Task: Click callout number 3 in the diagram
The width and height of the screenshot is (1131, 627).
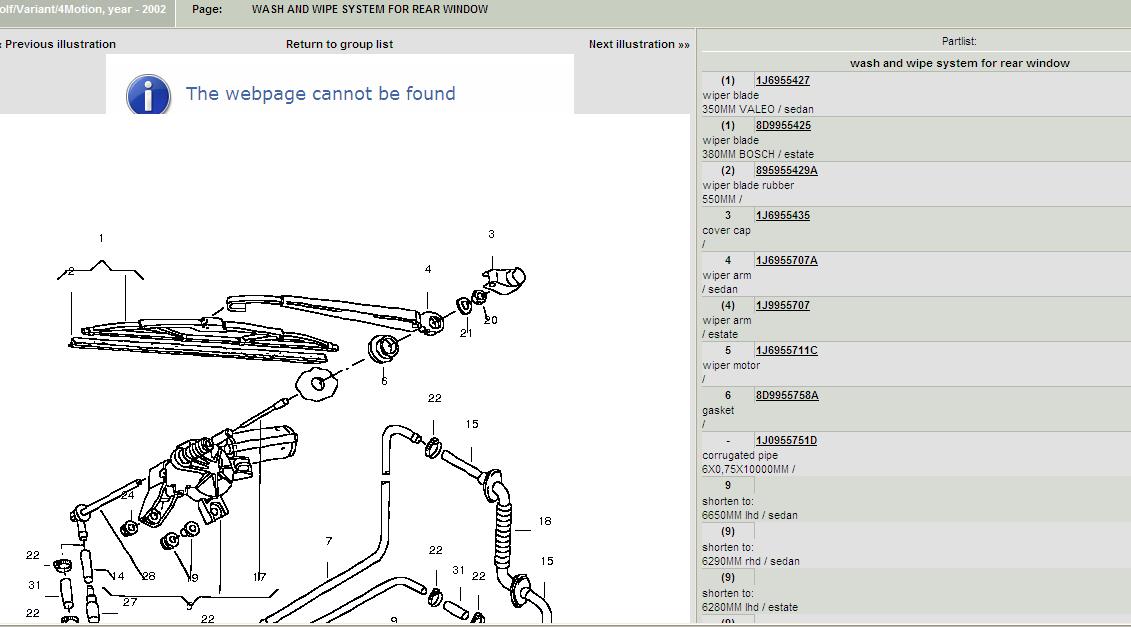Action: coord(491,234)
